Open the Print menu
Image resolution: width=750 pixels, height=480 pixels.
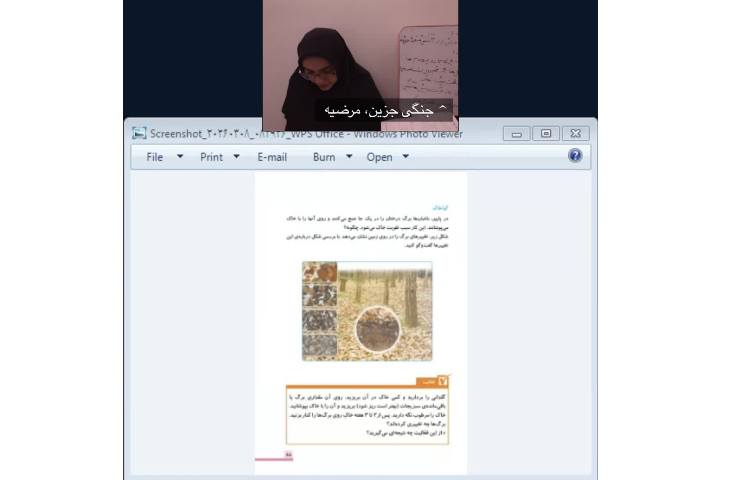[x=211, y=157]
